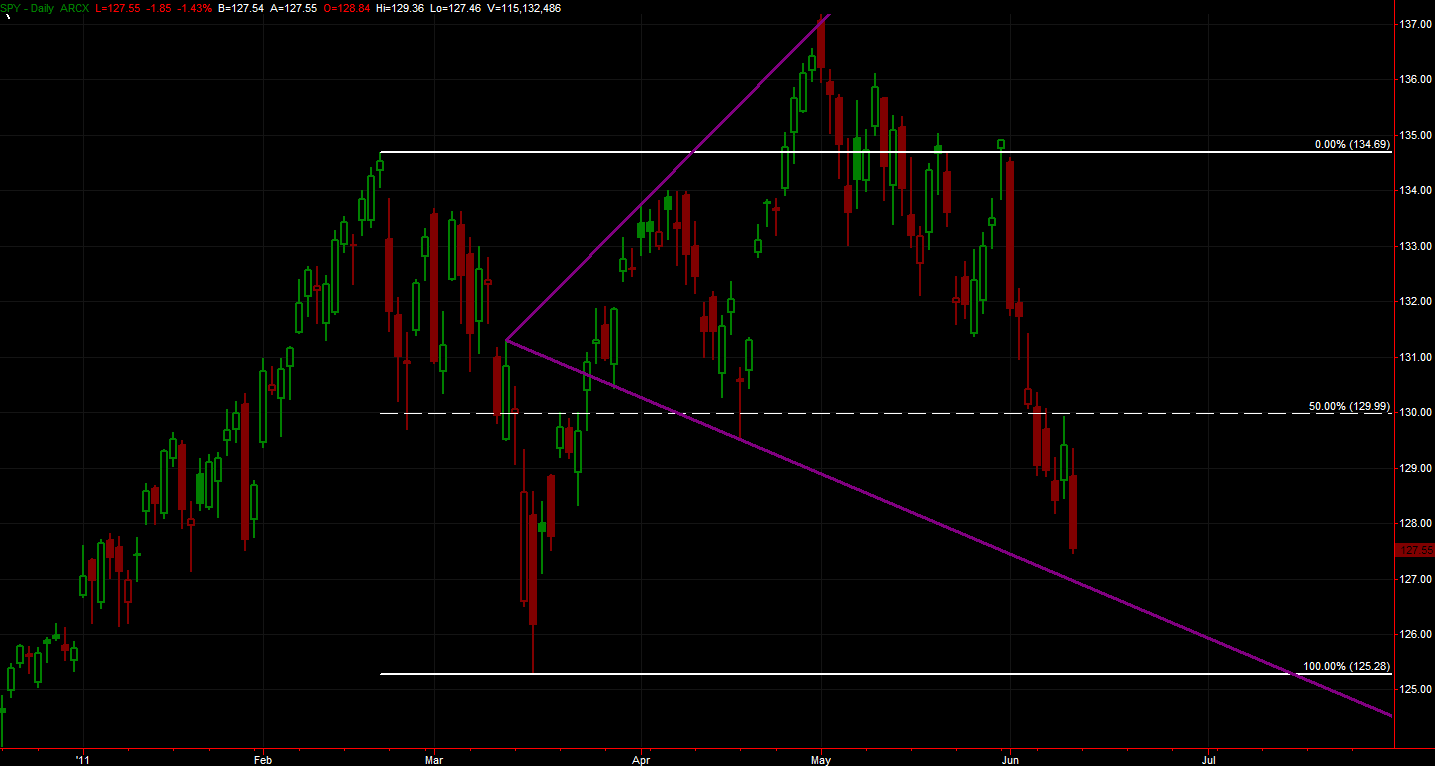Image resolution: width=1435 pixels, height=766 pixels.
Task: Click the high Hi=129.36 readout
Action: tap(402, 7)
